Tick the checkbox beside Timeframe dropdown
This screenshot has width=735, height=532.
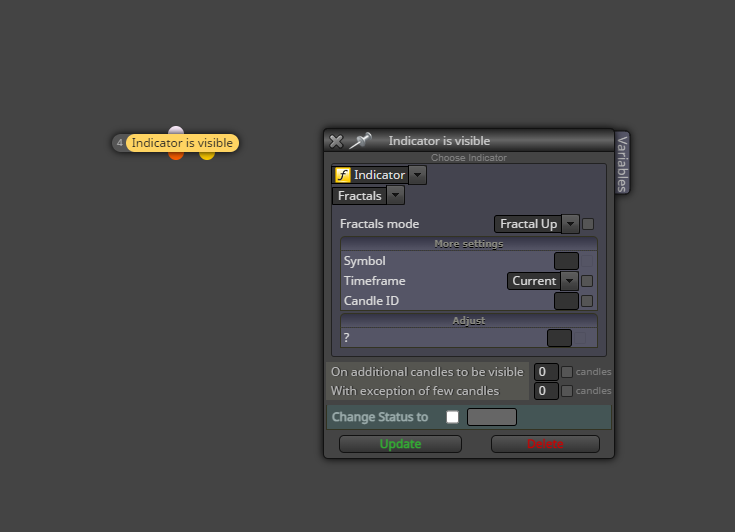587,281
